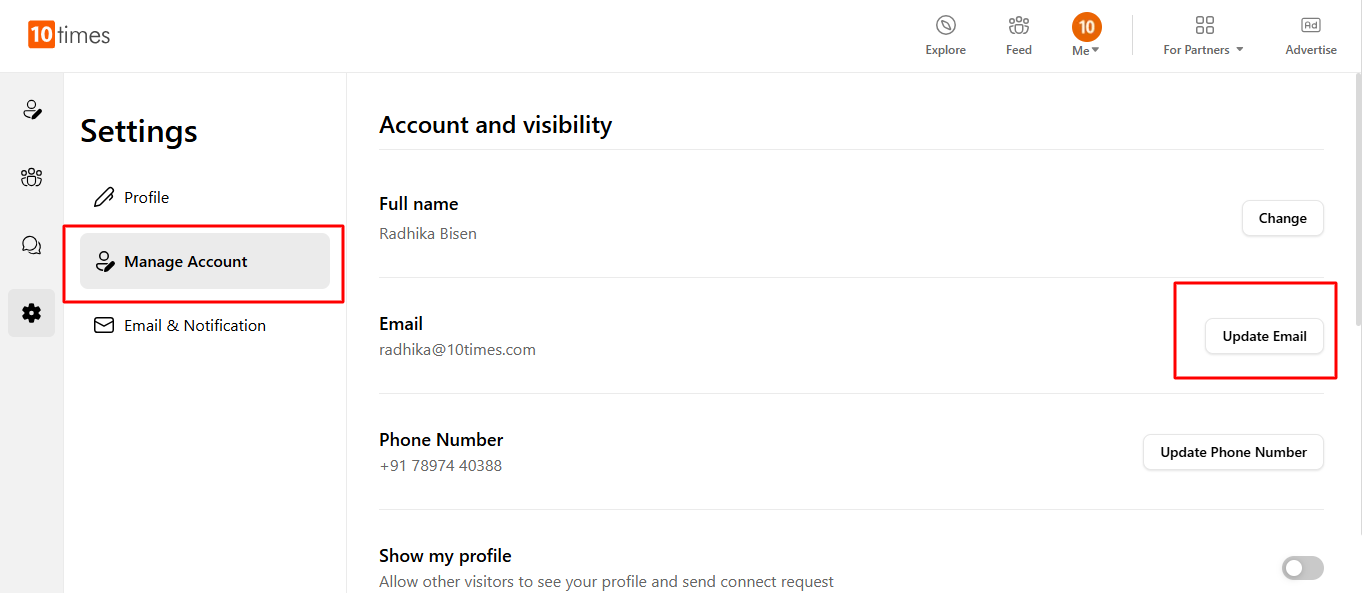
Task: Click the Update Phone Number button
Action: (1232, 452)
